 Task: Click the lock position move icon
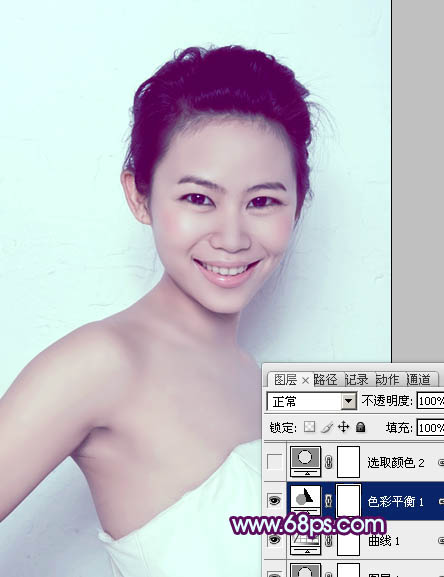(x=343, y=427)
